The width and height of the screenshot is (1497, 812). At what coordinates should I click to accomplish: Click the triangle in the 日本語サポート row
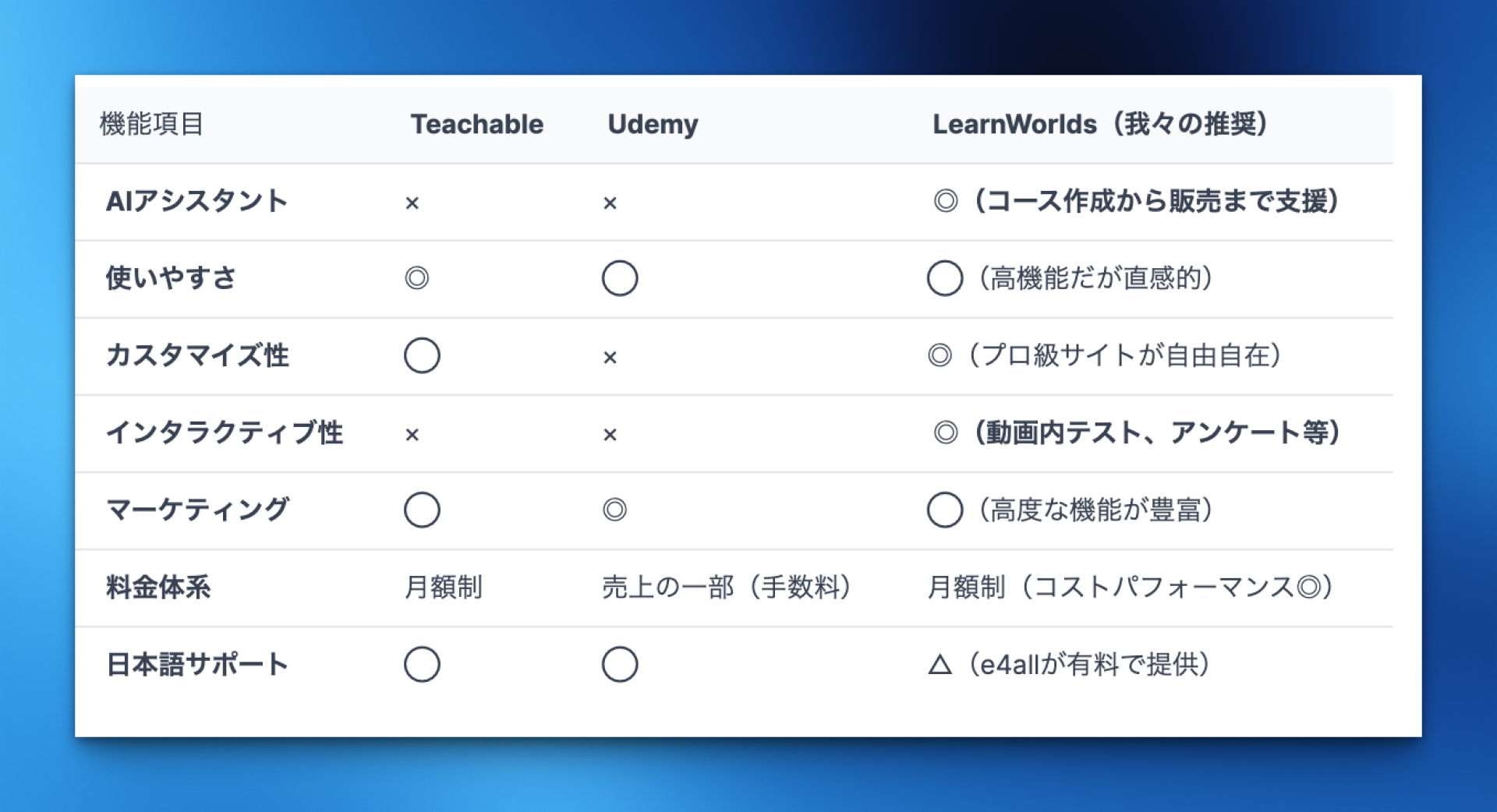(940, 665)
